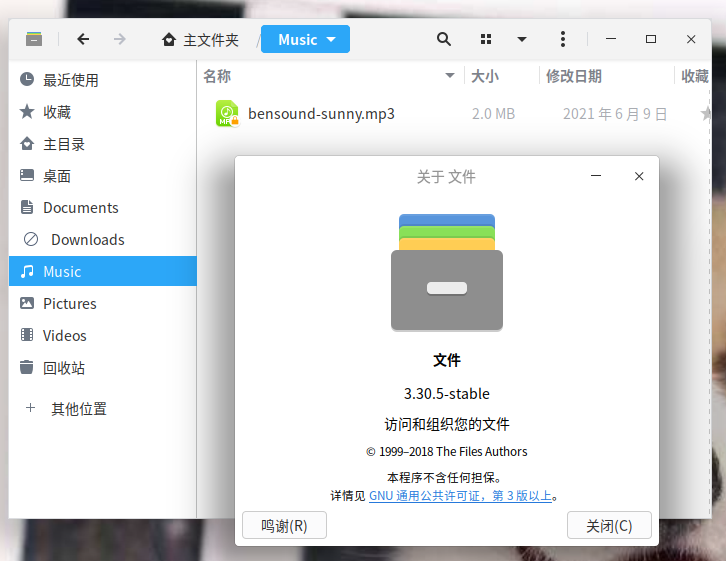Image resolution: width=726 pixels, height=561 pixels.
Task: Click the trash can icon beside 回收站
Action: click(x=27, y=367)
